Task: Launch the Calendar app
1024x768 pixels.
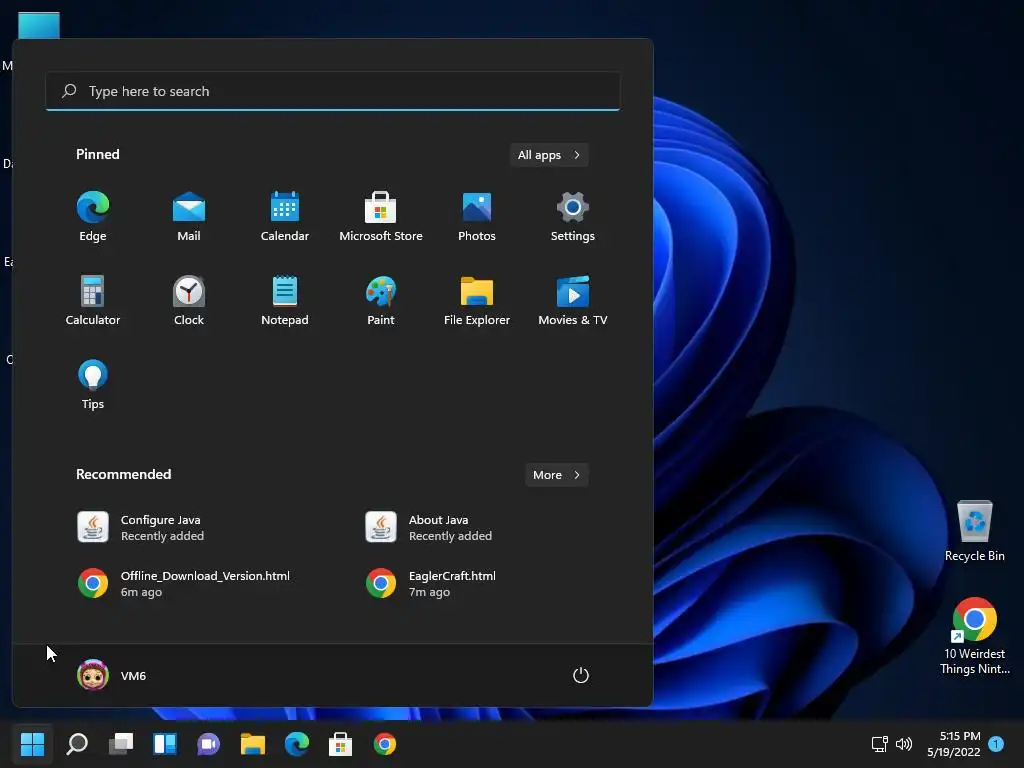Action: pyautogui.click(x=285, y=217)
